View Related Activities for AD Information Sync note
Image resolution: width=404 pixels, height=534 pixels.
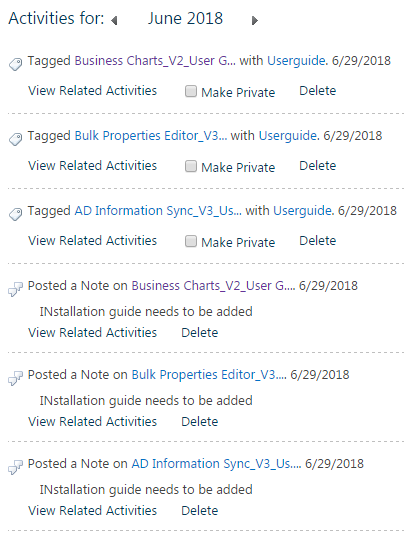[x=92, y=511]
